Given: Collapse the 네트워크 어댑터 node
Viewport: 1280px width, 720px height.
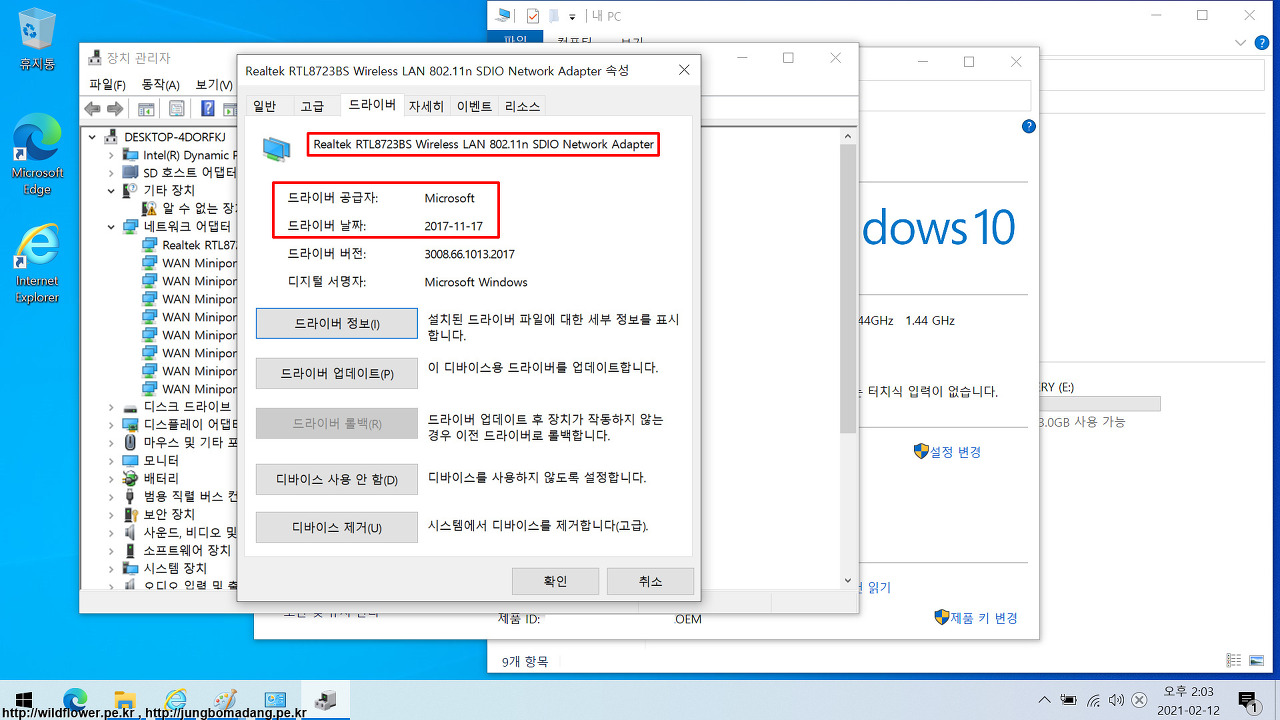Looking at the screenshot, I should pos(111,227).
